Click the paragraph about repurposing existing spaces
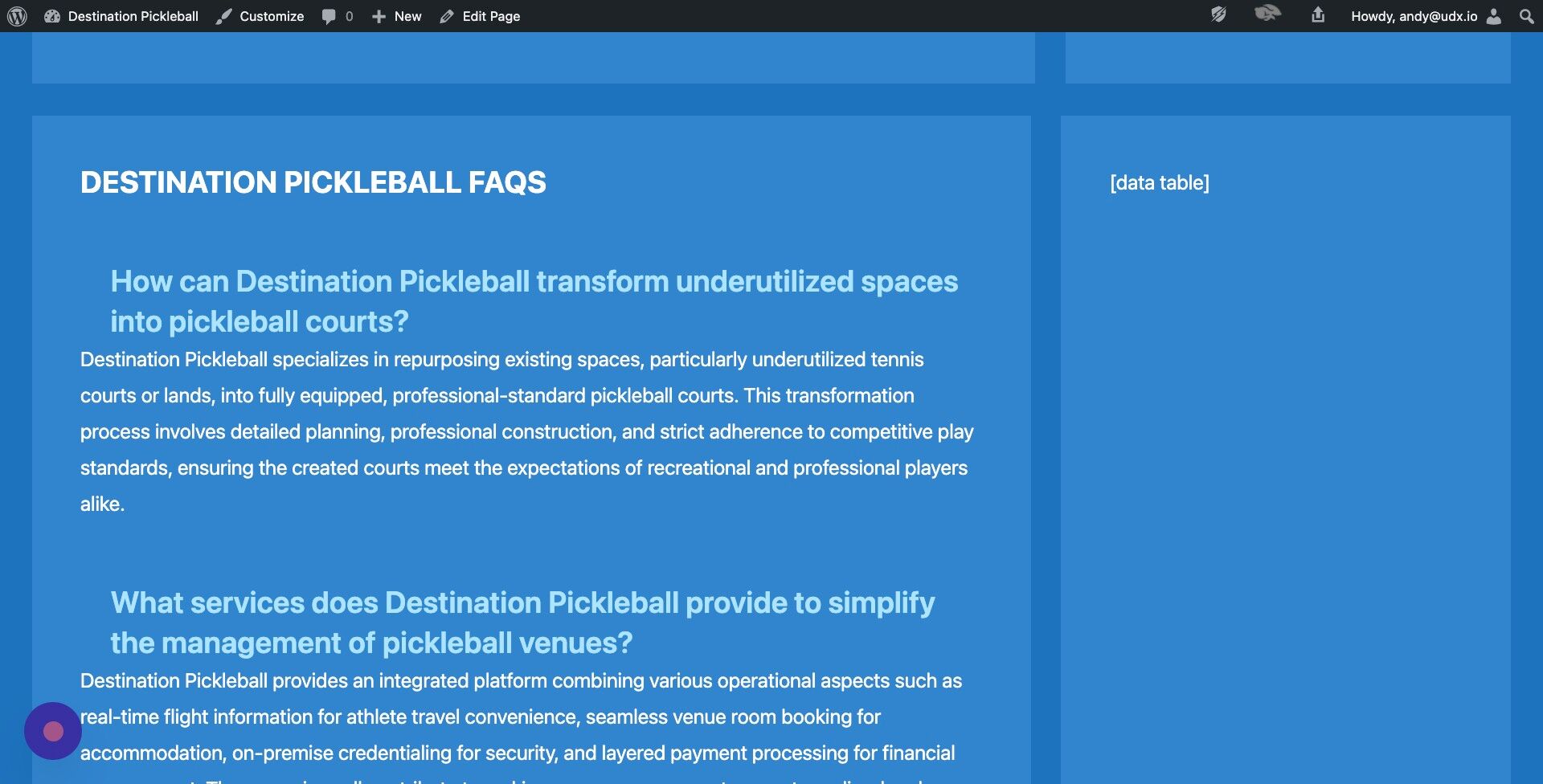Screen dimensions: 1543x784 (x=527, y=431)
